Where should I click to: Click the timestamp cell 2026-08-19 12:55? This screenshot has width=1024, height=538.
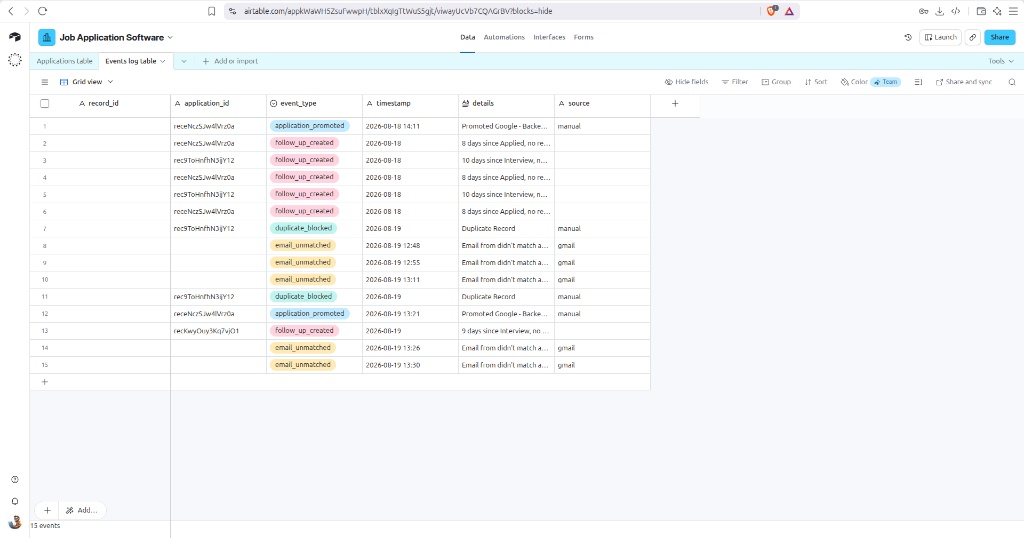[410, 262]
